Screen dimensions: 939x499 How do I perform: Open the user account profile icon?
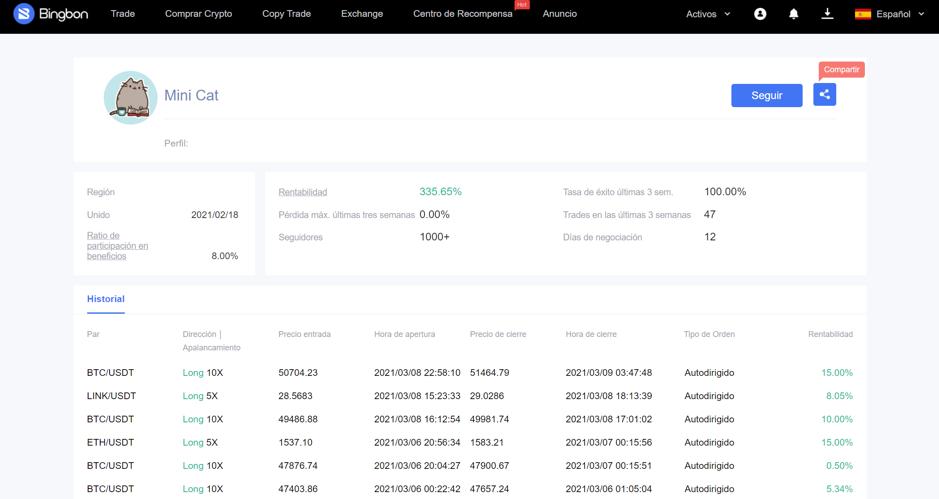pos(760,14)
